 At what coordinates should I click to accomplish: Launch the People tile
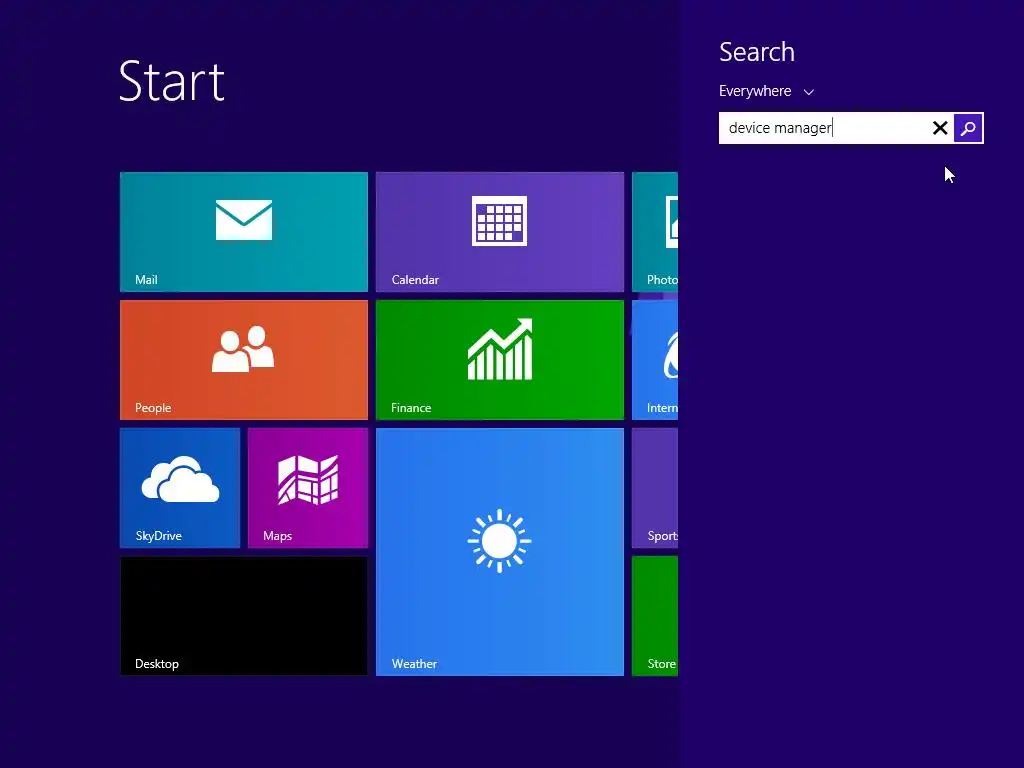tap(244, 360)
